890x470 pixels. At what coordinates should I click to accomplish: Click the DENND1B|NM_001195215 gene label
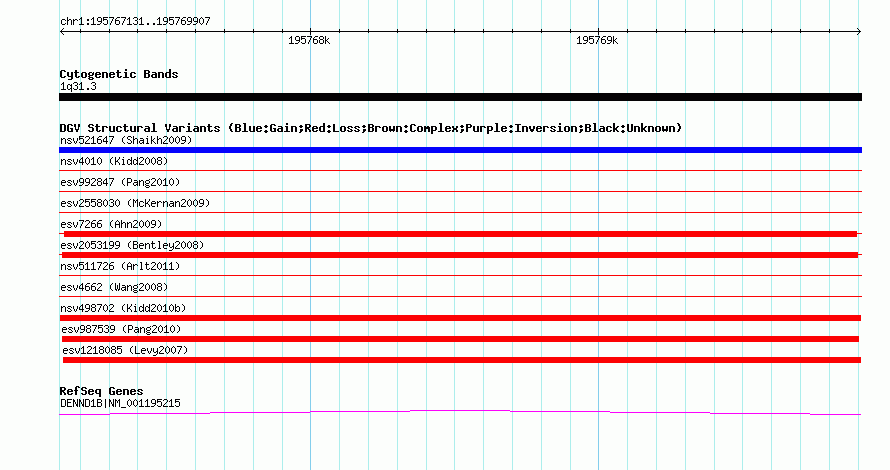[120, 404]
